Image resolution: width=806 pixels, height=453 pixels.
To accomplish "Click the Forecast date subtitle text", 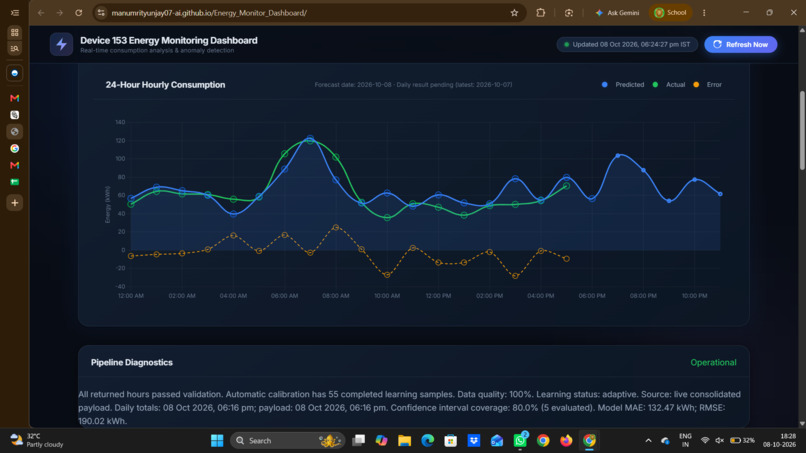I will (413, 84).
